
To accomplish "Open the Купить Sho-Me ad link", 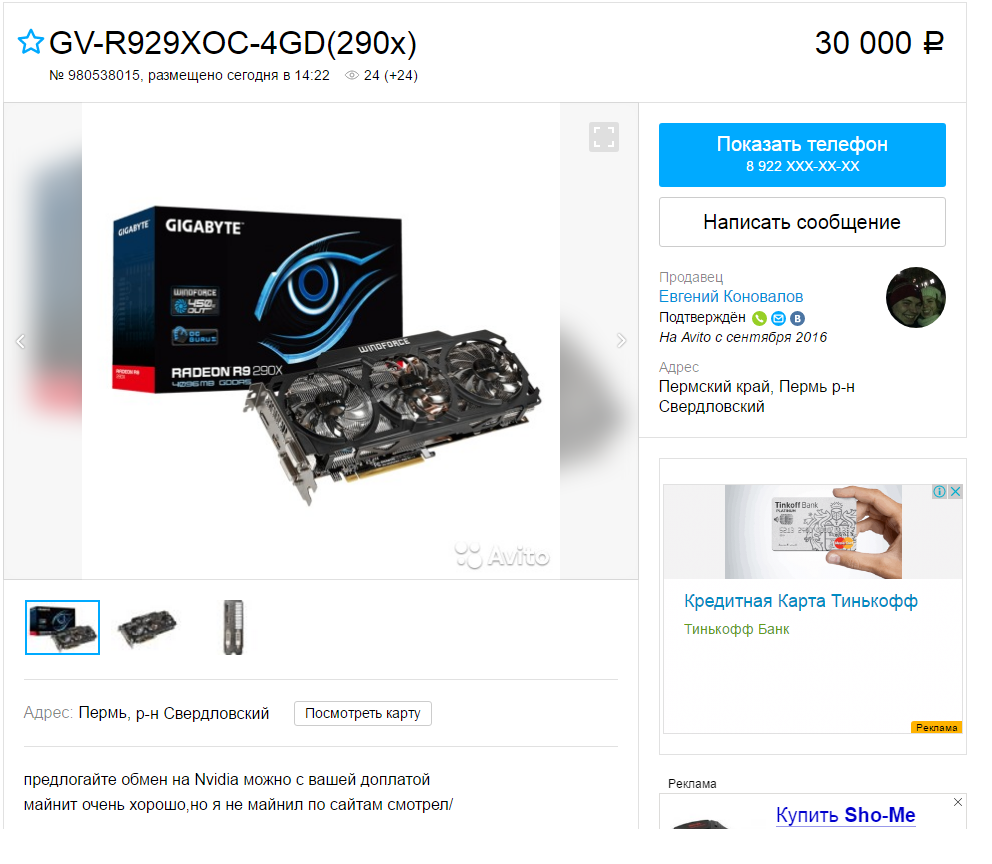I will click(x=845, y=815).
